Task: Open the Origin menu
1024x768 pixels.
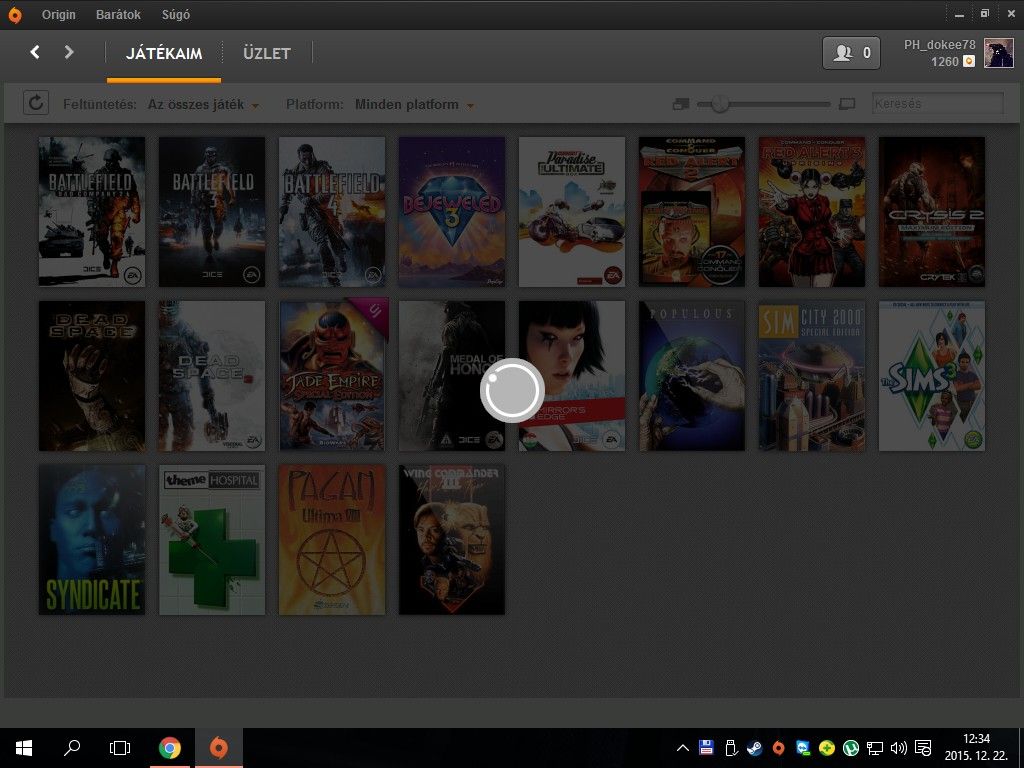Action: pyautogui.click(x=59, y=14)
